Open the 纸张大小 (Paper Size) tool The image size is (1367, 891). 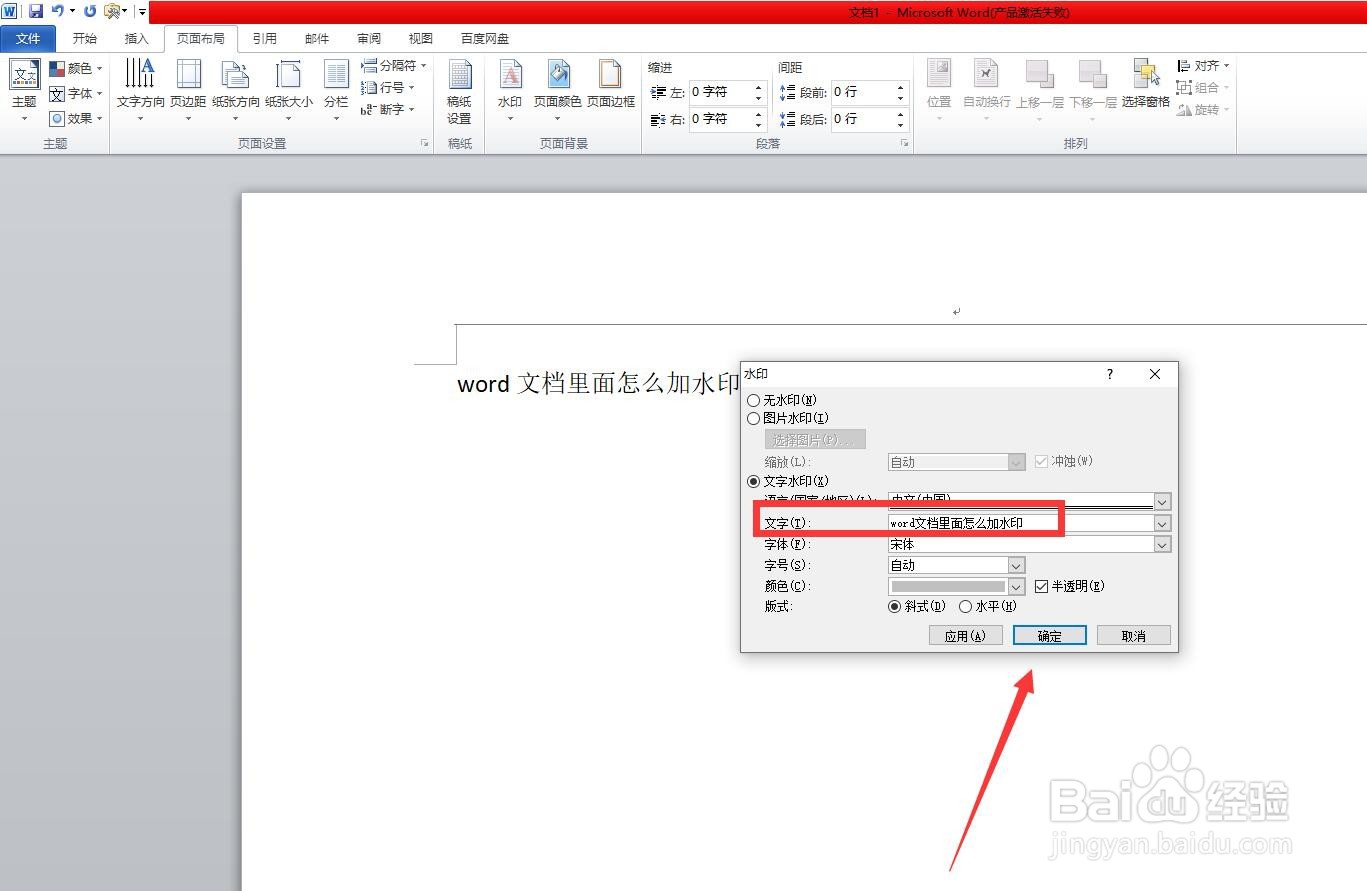(x=289, y=88)
